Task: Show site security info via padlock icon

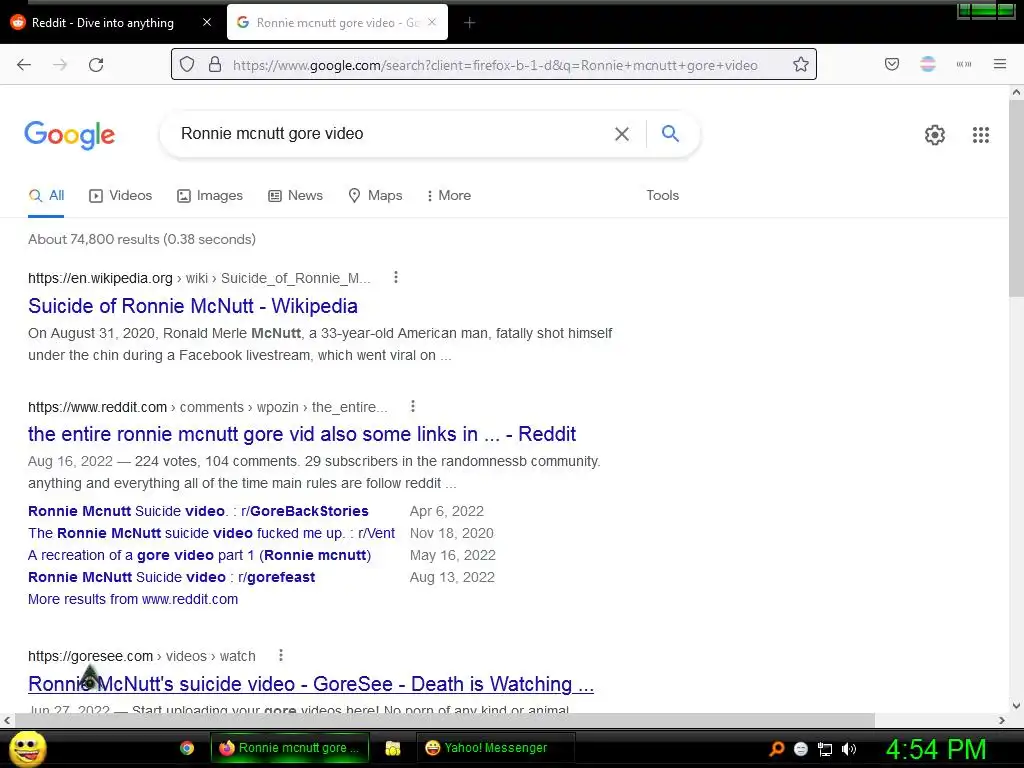Action: [215, 65]
